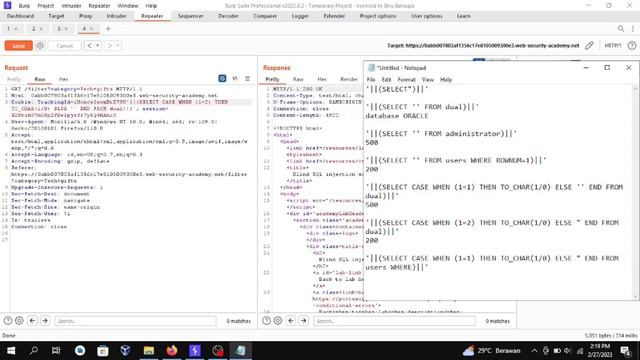Open the Window menu in Burp
The width and height of the screenshot is (640, 360).
tap(127, 6)
